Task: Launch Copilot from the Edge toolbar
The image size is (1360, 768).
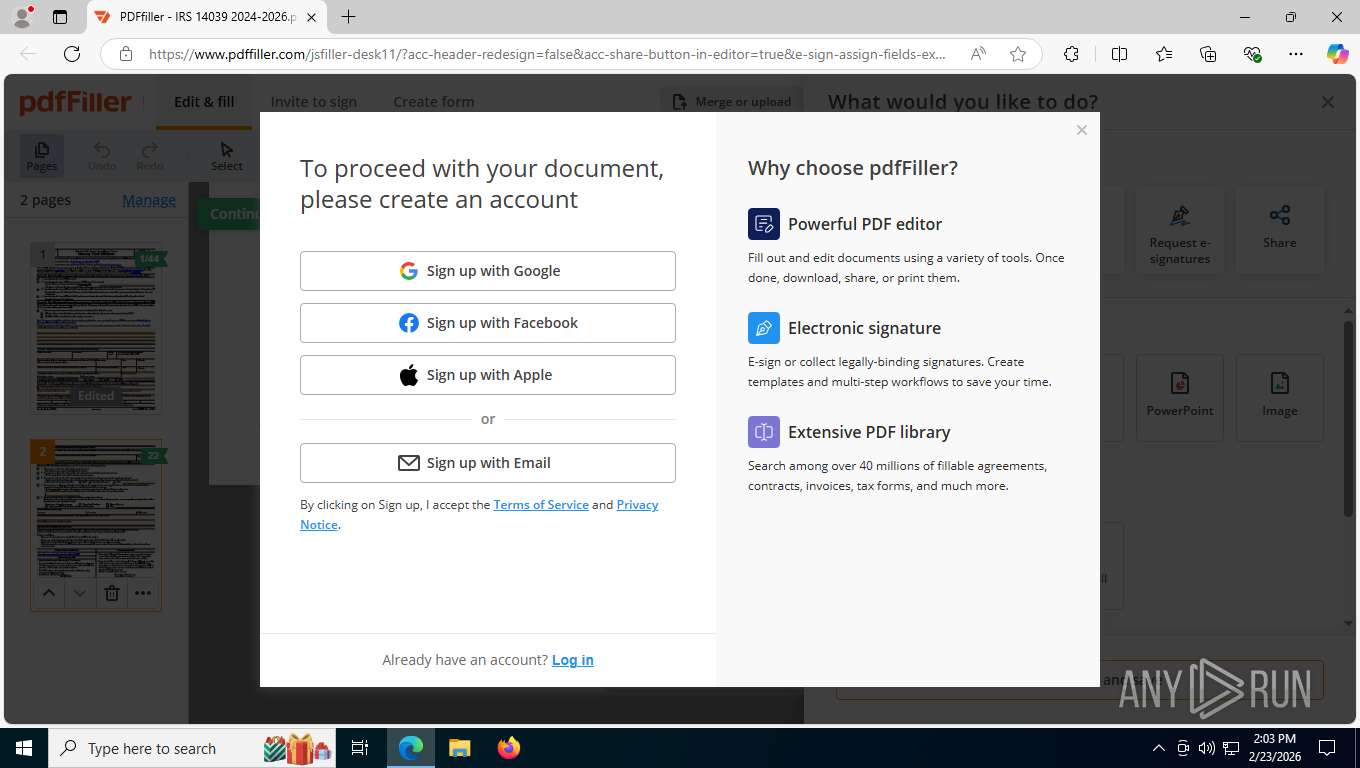Action: coord(1338,54)
